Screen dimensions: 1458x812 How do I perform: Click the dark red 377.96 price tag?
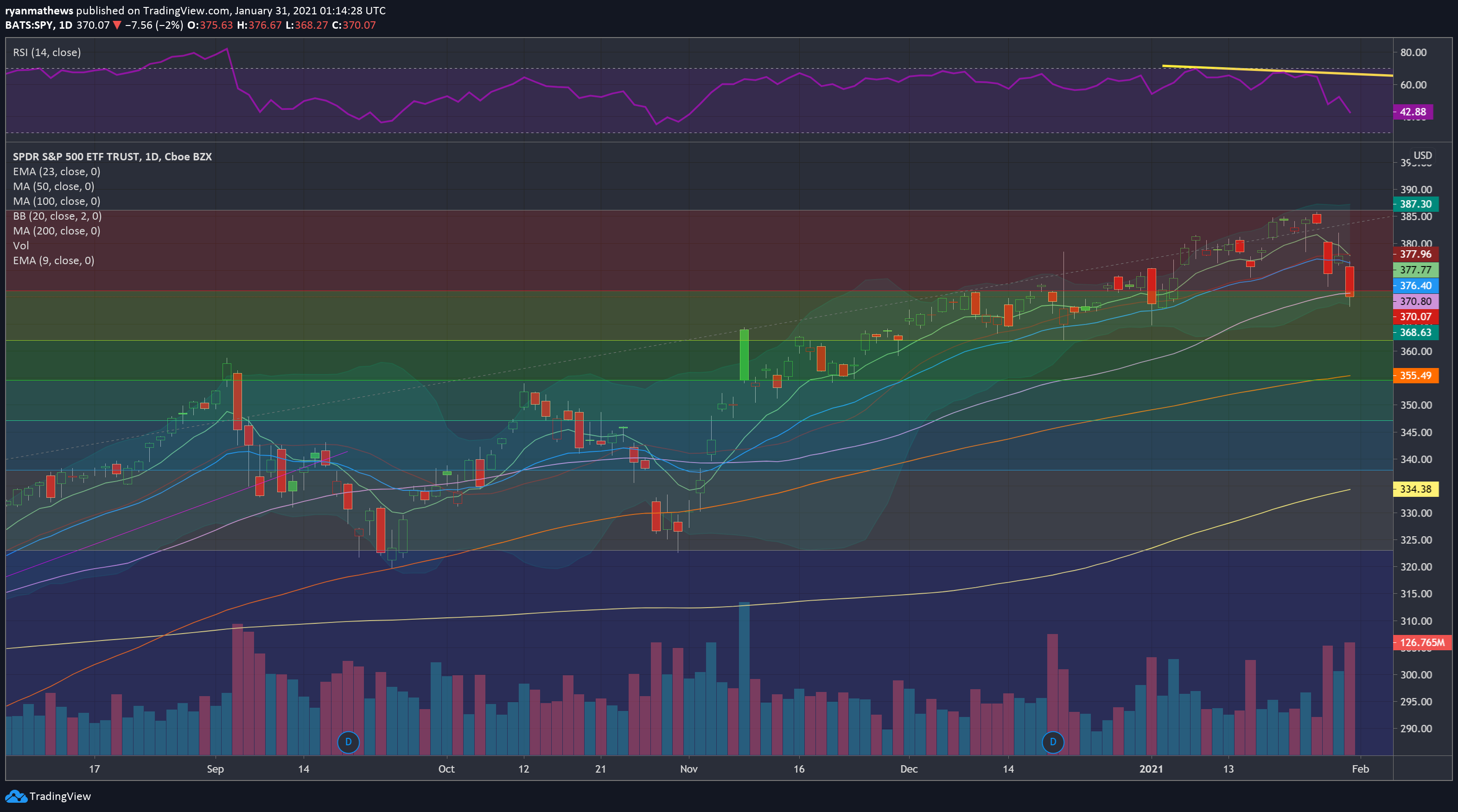click(x=1415, y=254)
